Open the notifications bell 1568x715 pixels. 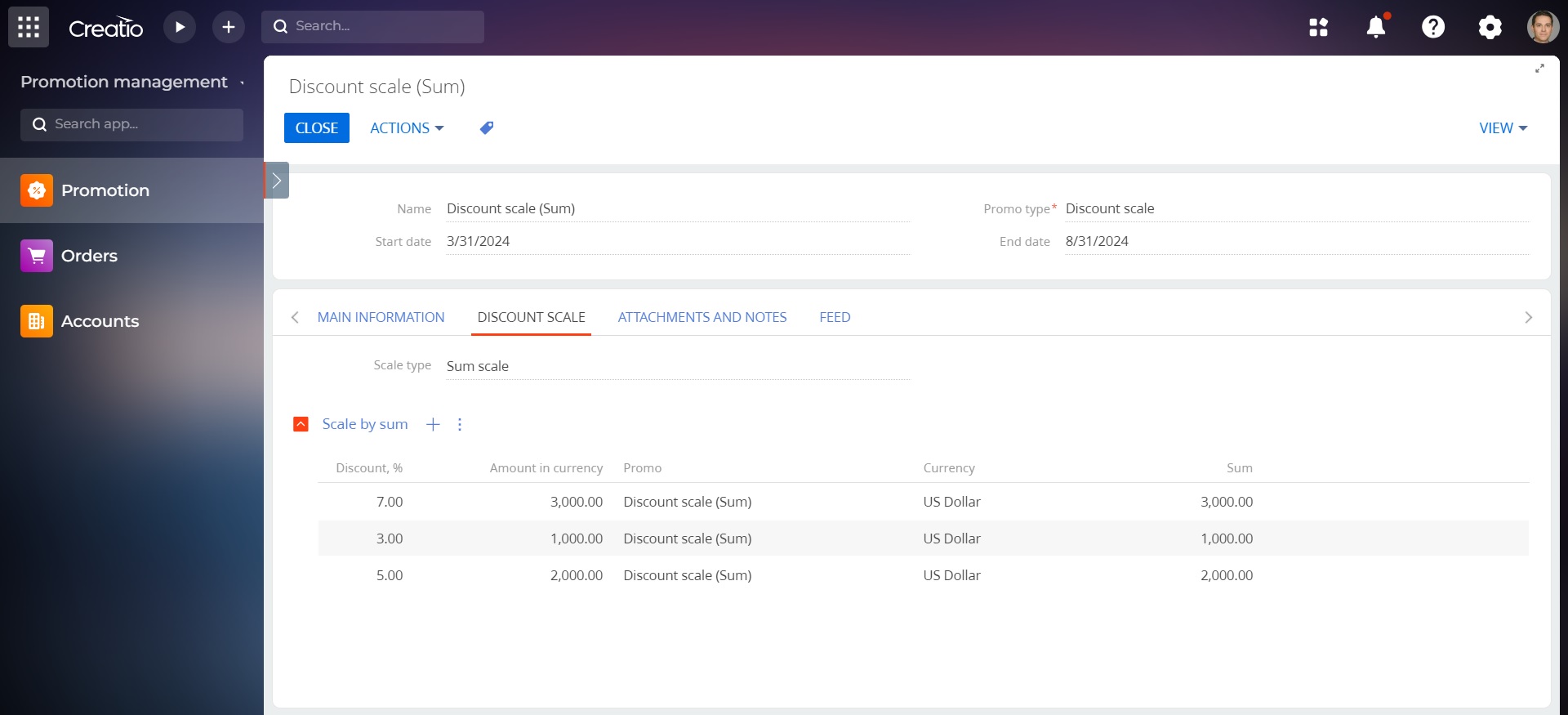pos(1376,27)
